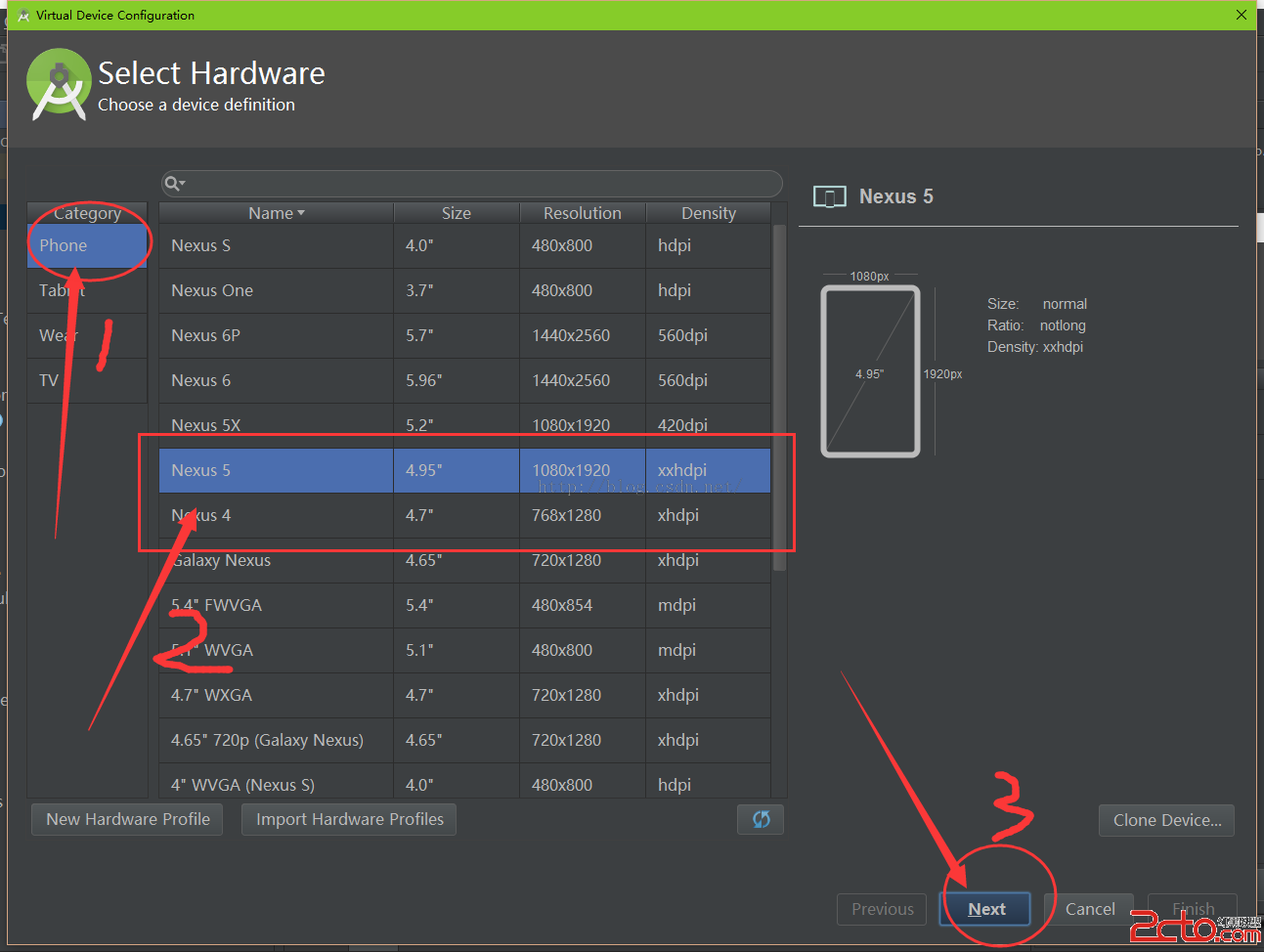The width and height of the screenshot is (1264, 952).
Task: Sort by the Density column header
Action: pos(709,213)
